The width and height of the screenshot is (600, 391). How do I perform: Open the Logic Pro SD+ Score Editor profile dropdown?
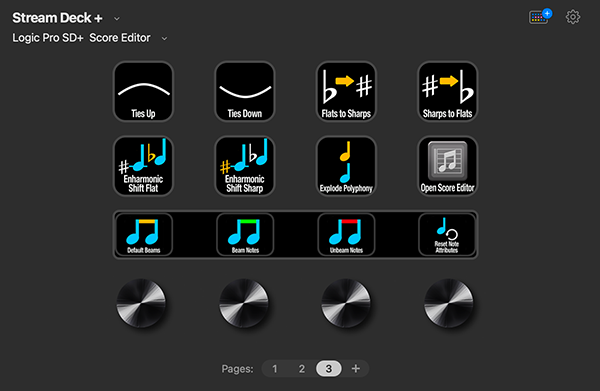tap(164, 38)
